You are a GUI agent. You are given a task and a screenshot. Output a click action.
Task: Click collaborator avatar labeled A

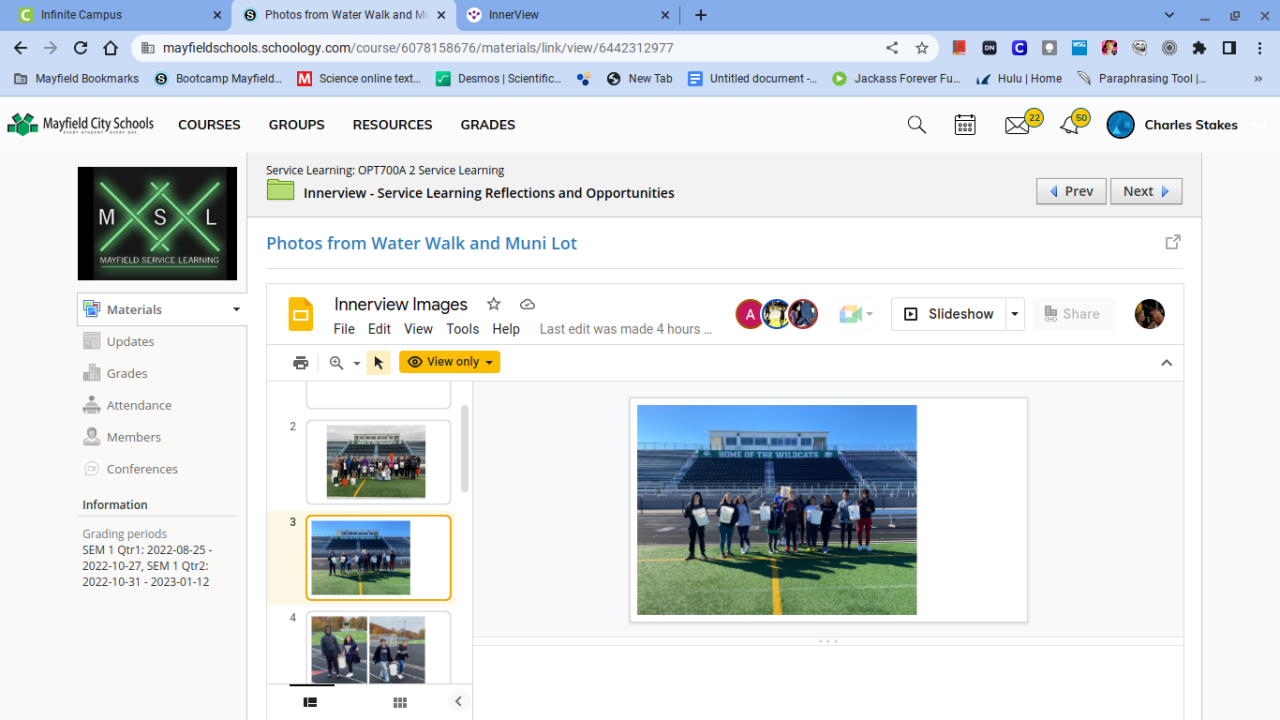(749, 314)
